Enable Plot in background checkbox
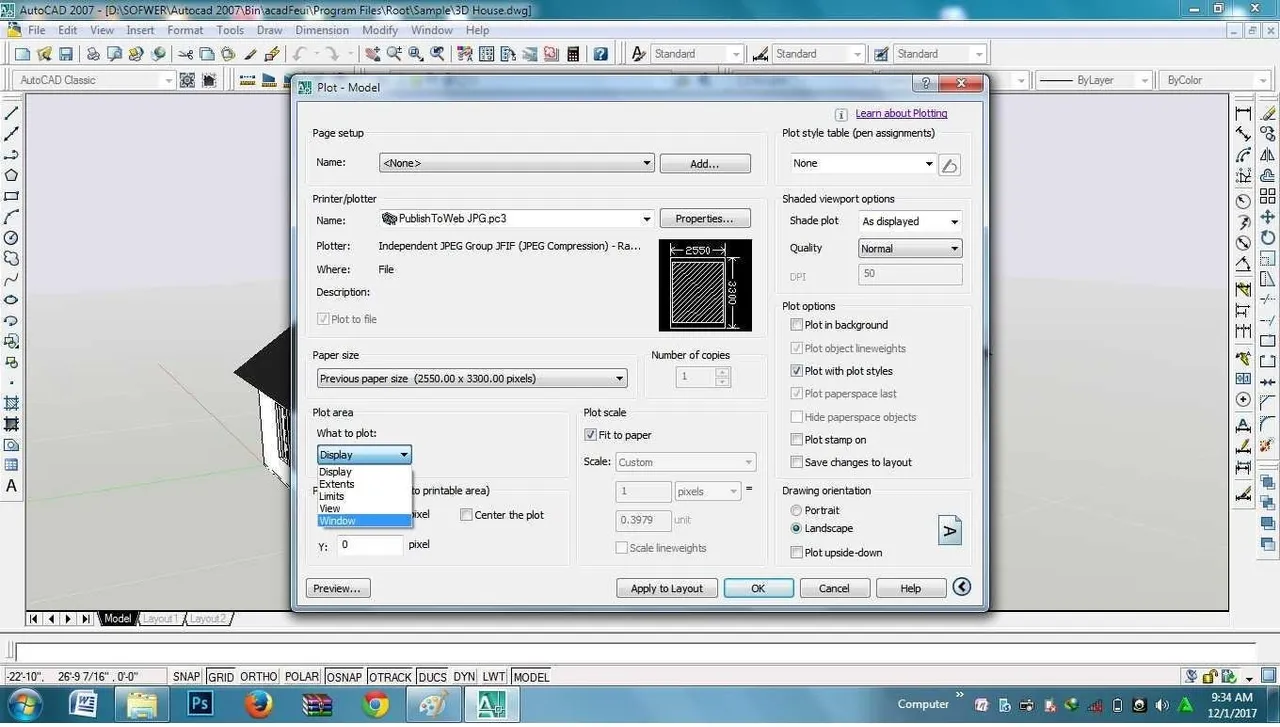Viewport: 1280px width, 727px height. (796, 325)
